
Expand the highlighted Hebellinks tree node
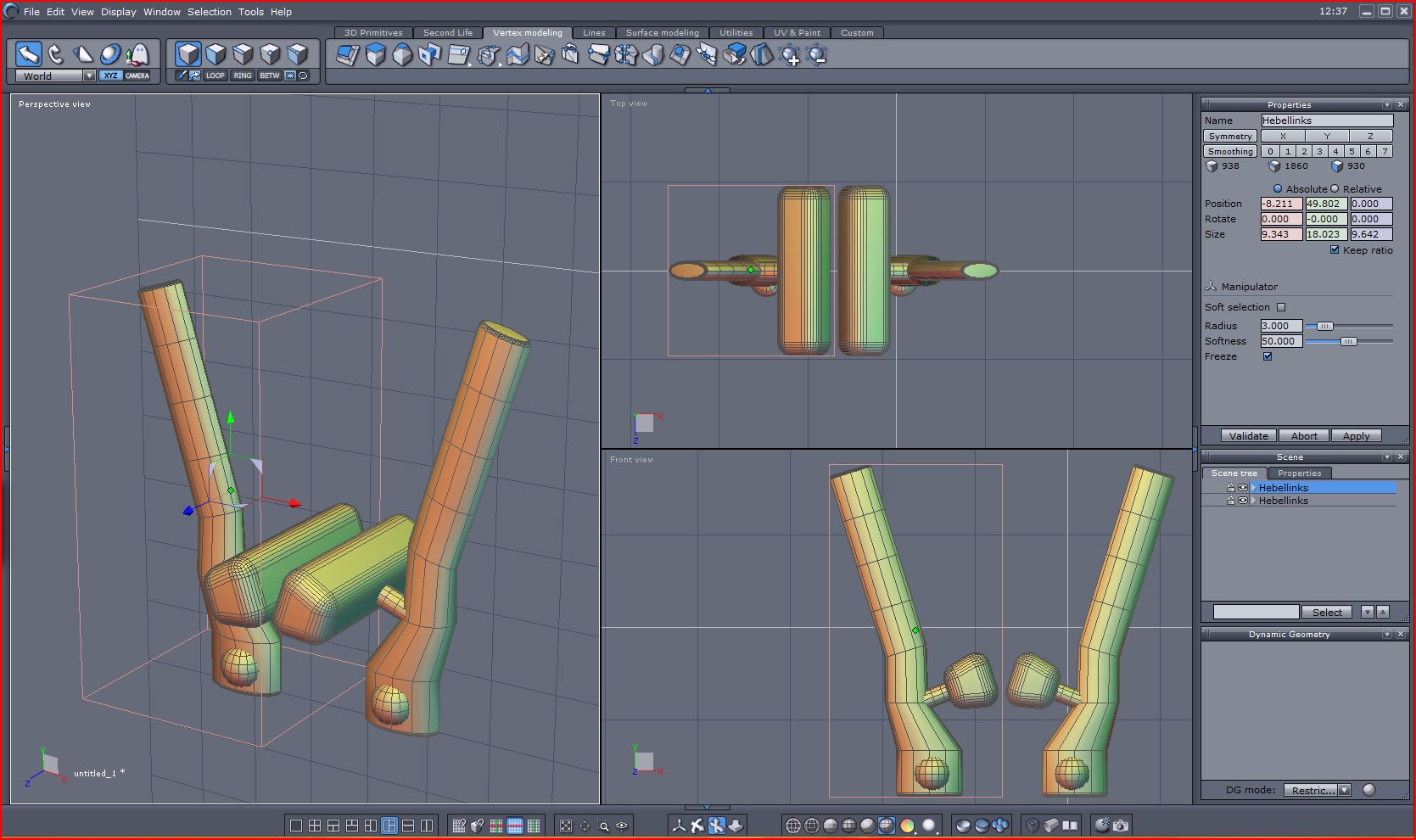coord(1253,488)
